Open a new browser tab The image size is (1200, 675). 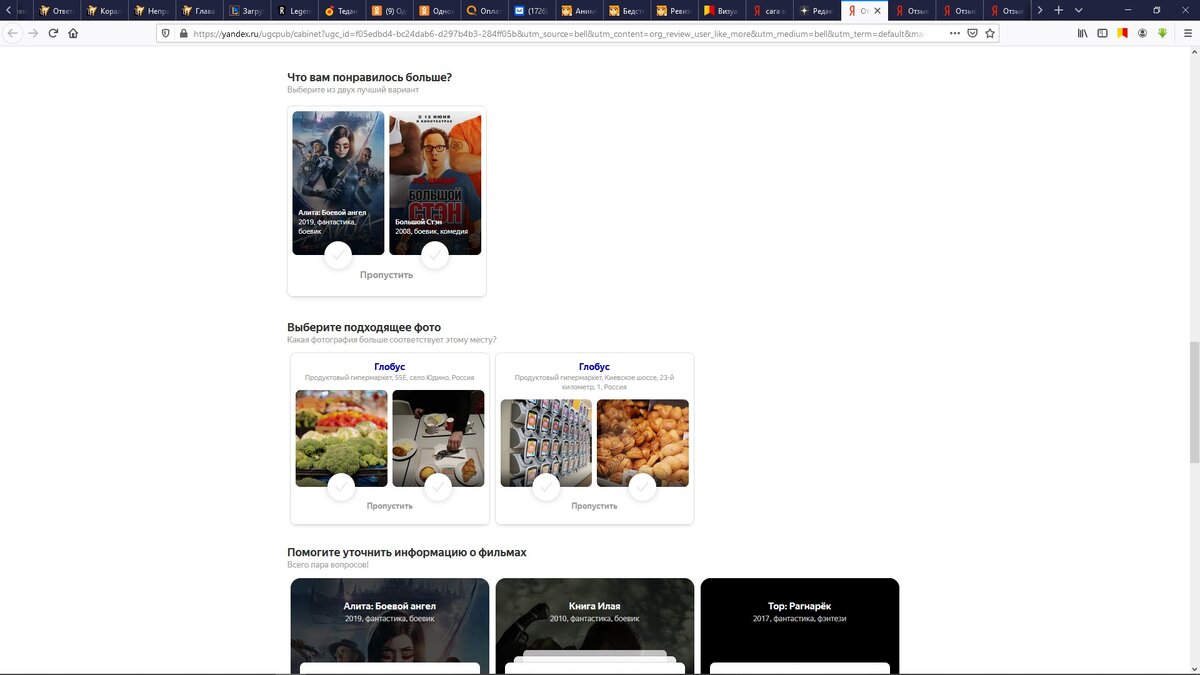point(1059,10)
